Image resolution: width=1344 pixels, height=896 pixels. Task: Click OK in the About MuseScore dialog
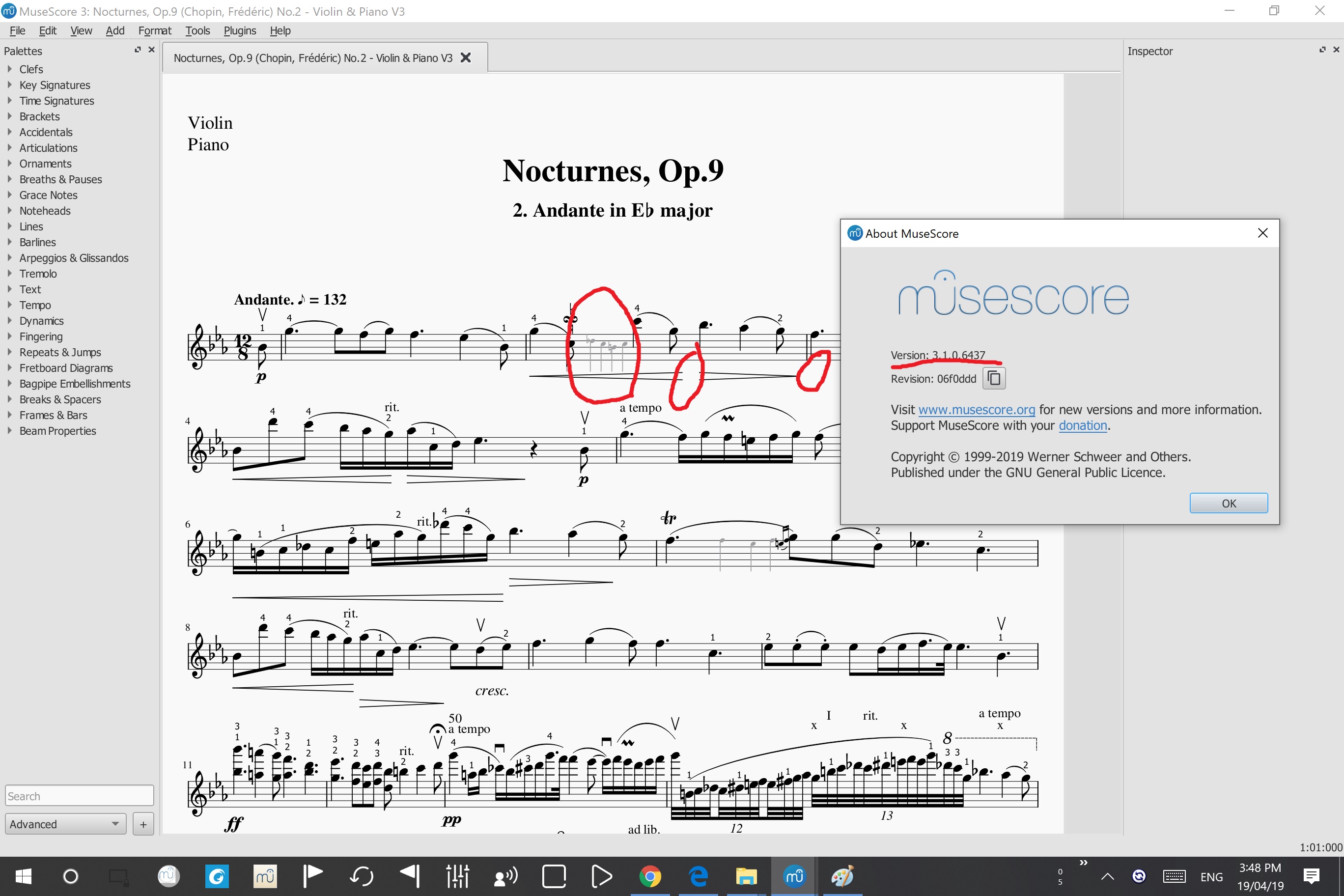point(1229,503)
